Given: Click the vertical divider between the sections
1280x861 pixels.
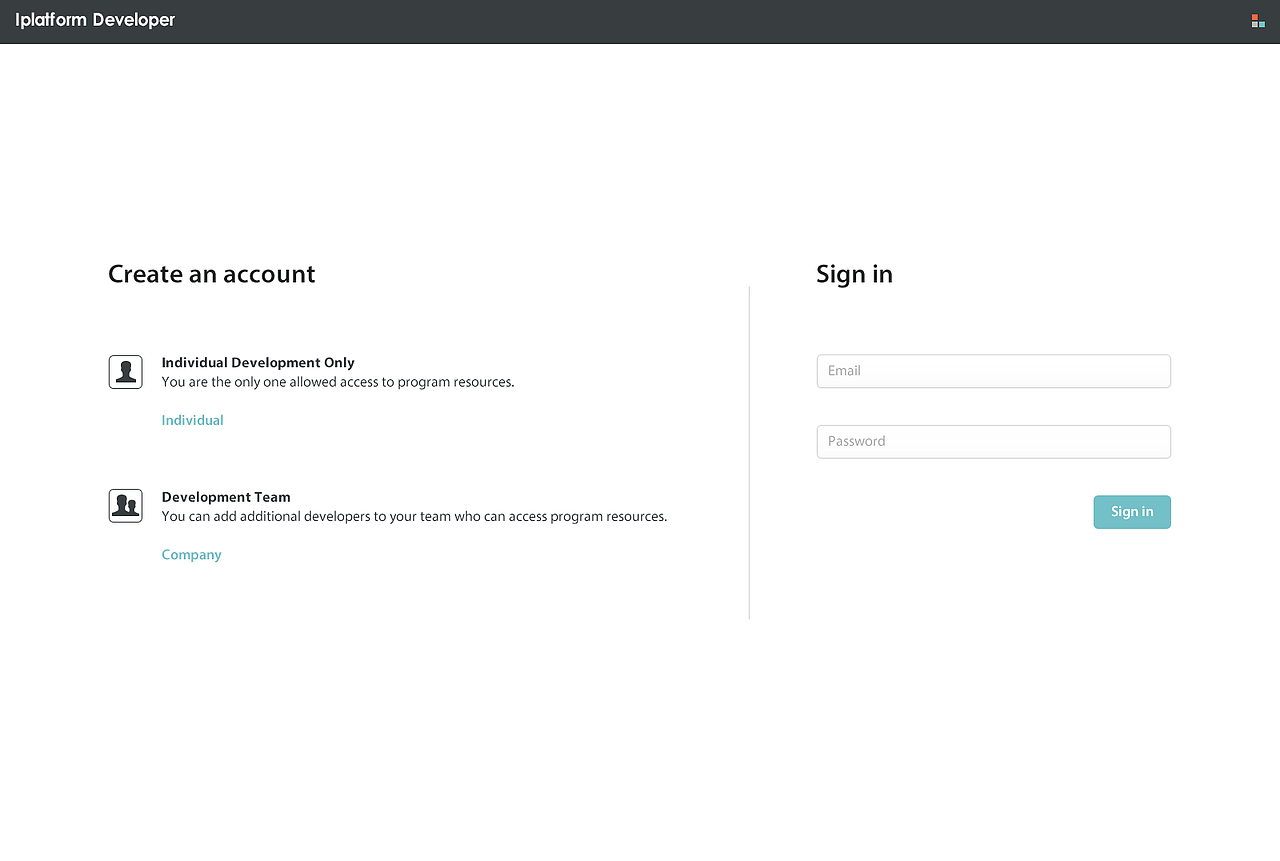Looking at the screenshot, I should (749, 452).
